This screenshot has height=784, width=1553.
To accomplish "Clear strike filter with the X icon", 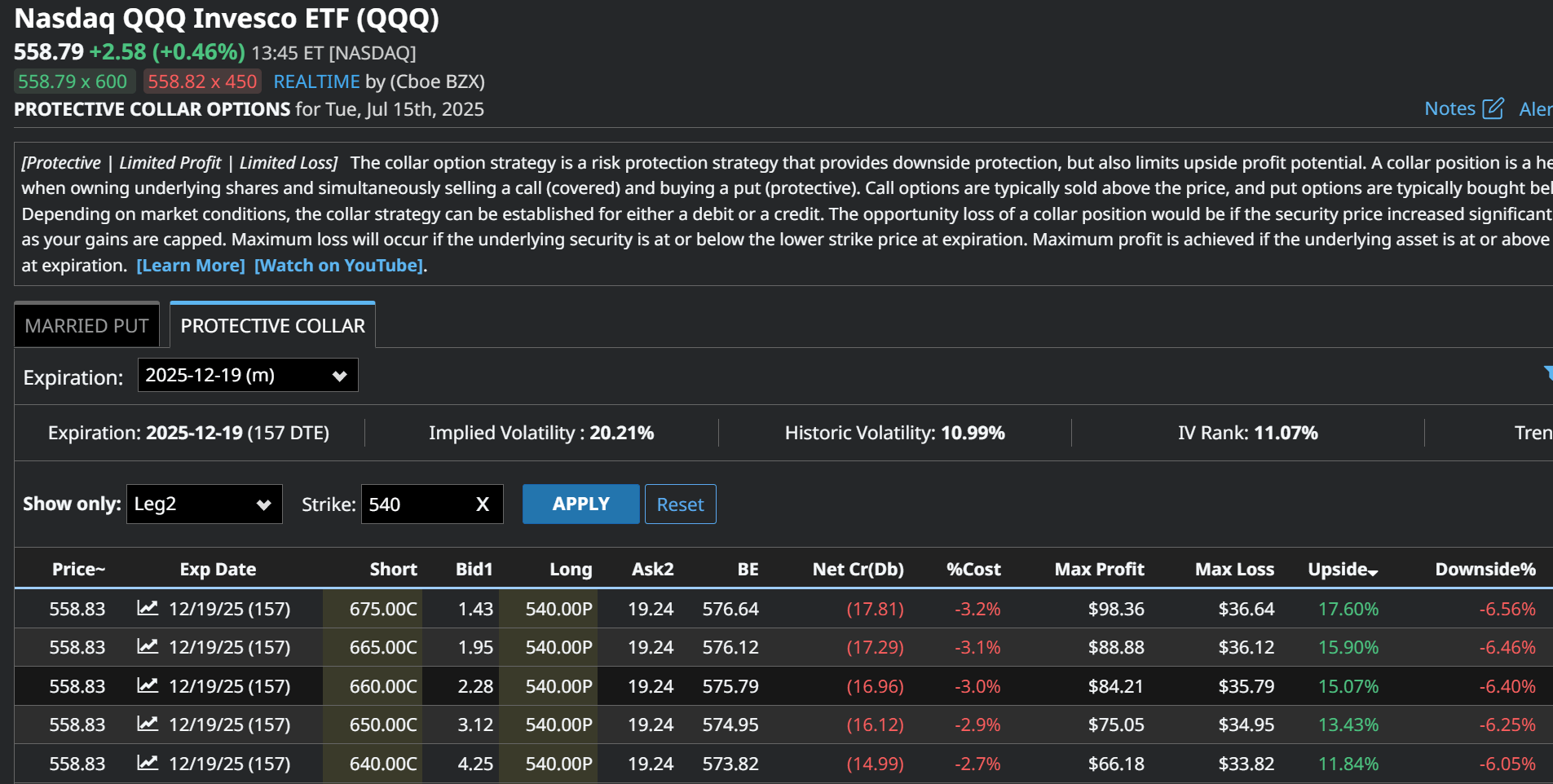I will (483, 504).
